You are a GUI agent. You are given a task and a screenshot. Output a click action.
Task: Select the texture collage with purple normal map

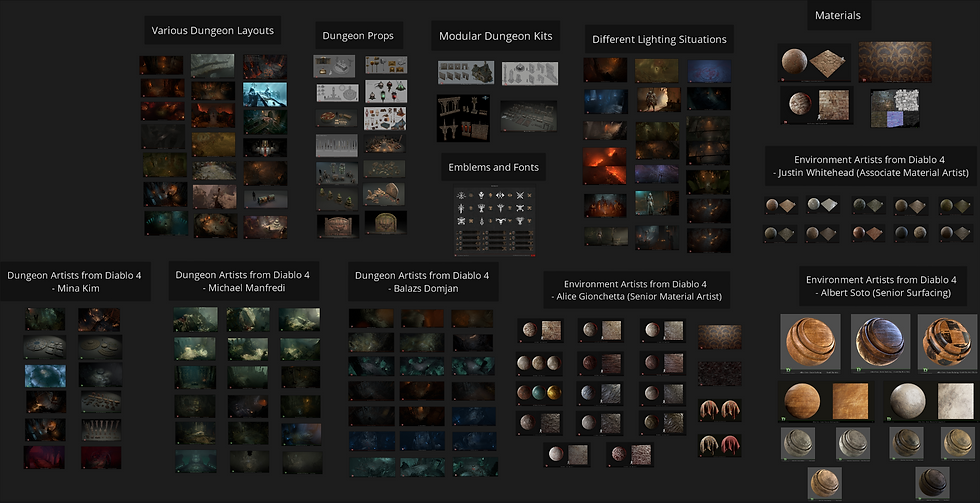click(x=895, y=108)
